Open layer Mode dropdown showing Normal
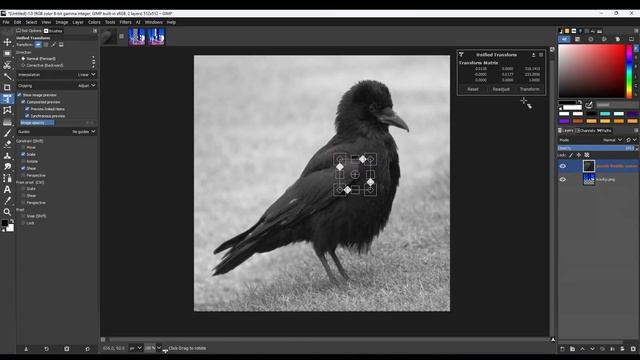 click(612, 140)
